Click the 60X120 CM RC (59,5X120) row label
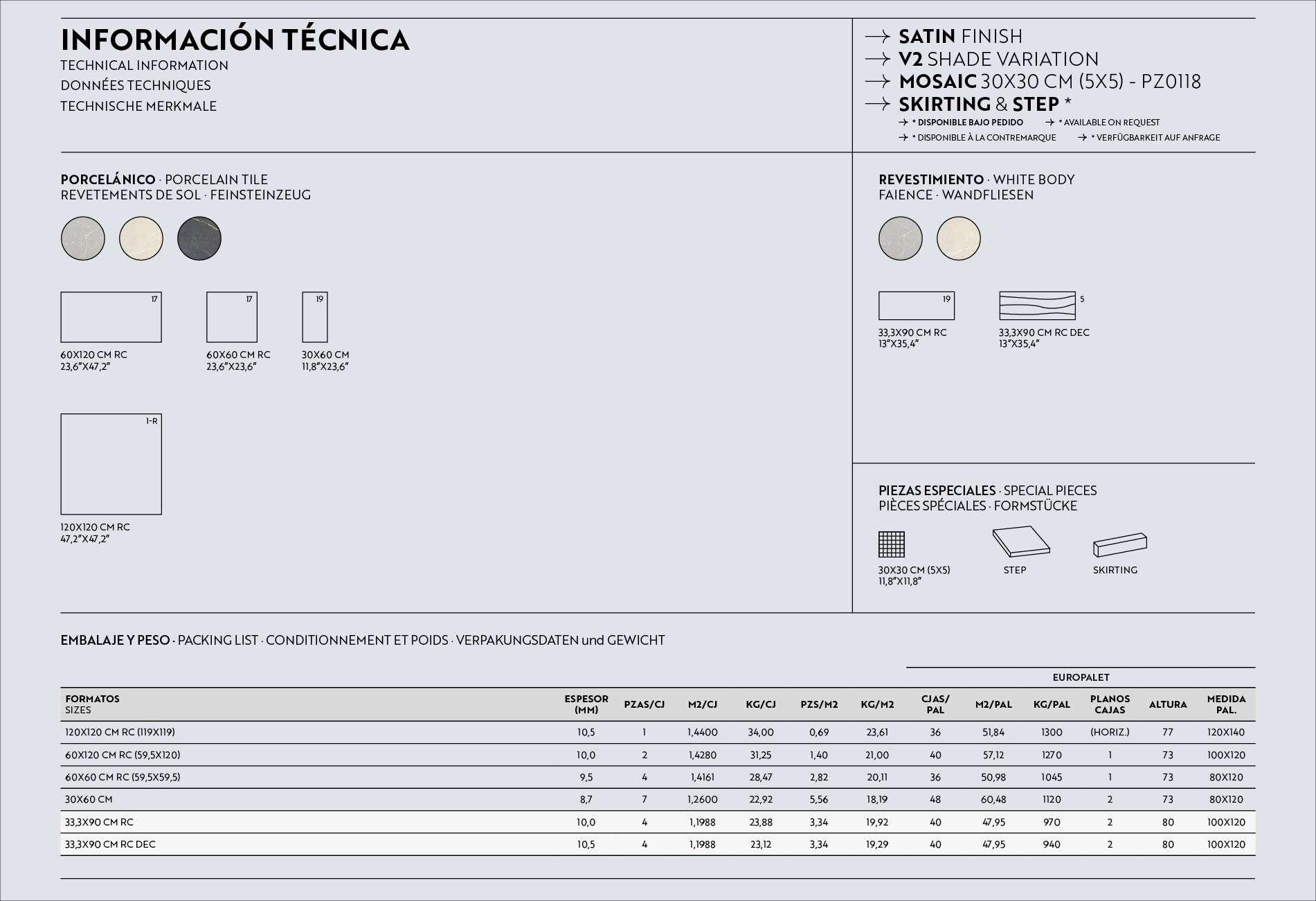 (x=123, y=755)
